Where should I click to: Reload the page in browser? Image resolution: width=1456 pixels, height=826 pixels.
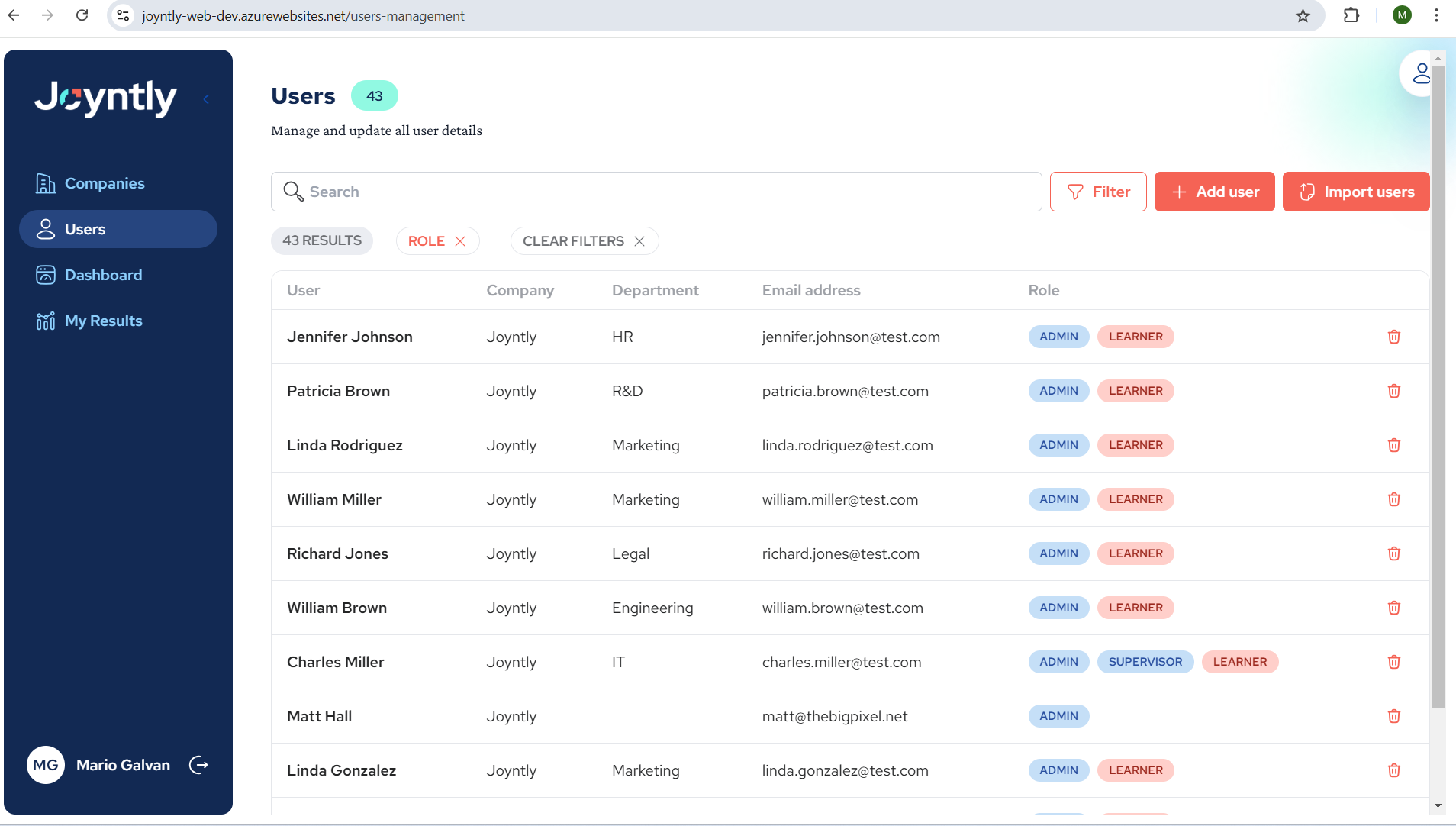82,15
